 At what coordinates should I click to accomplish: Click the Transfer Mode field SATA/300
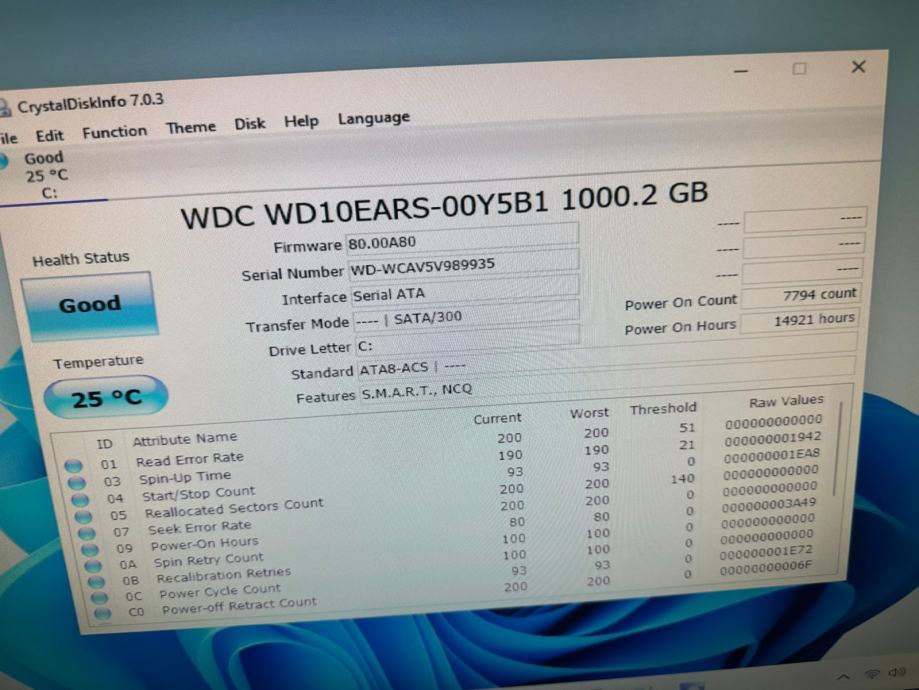coord(467,316)
